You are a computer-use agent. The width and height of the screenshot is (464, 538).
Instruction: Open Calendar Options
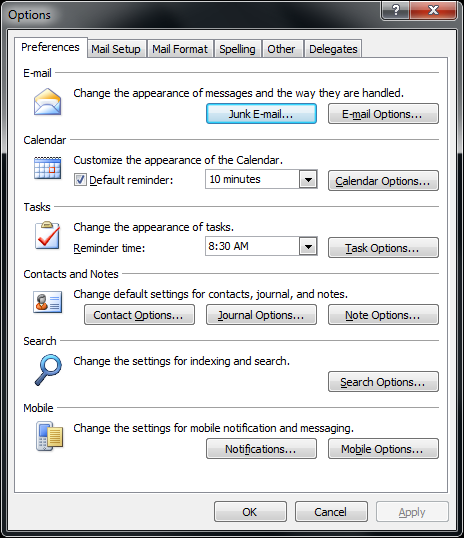383,180
